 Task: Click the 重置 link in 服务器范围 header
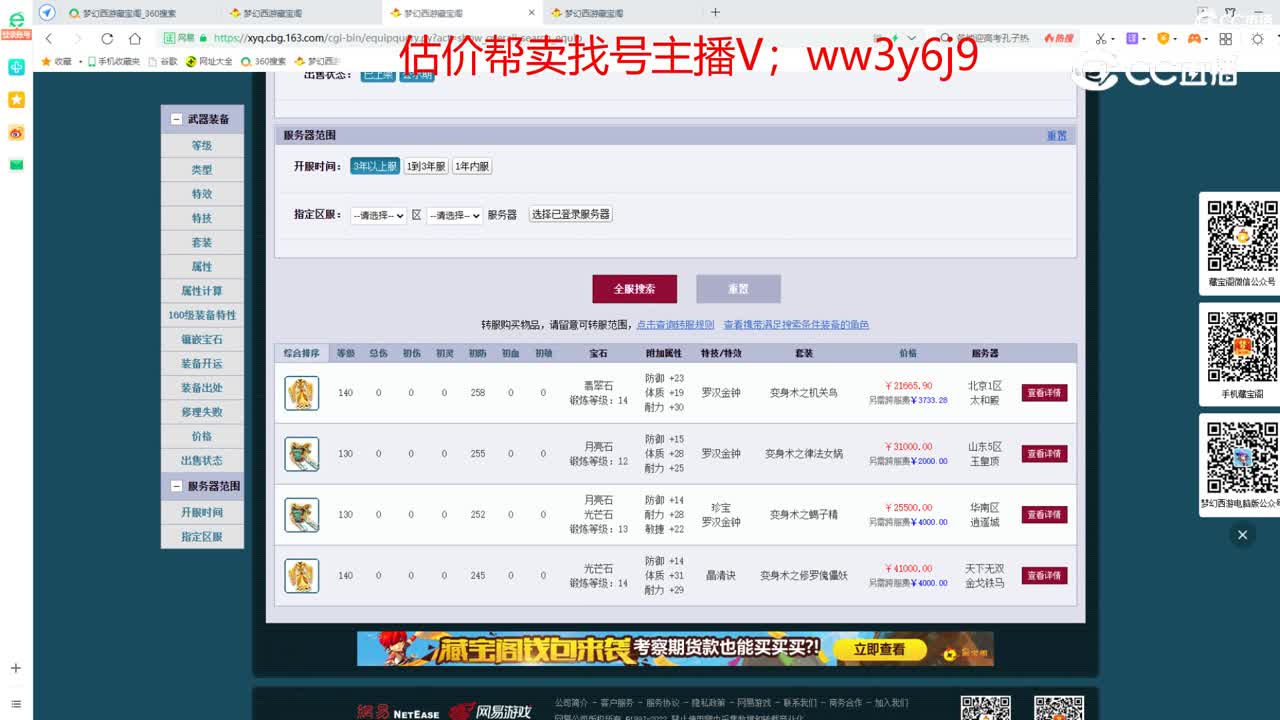1057,135
